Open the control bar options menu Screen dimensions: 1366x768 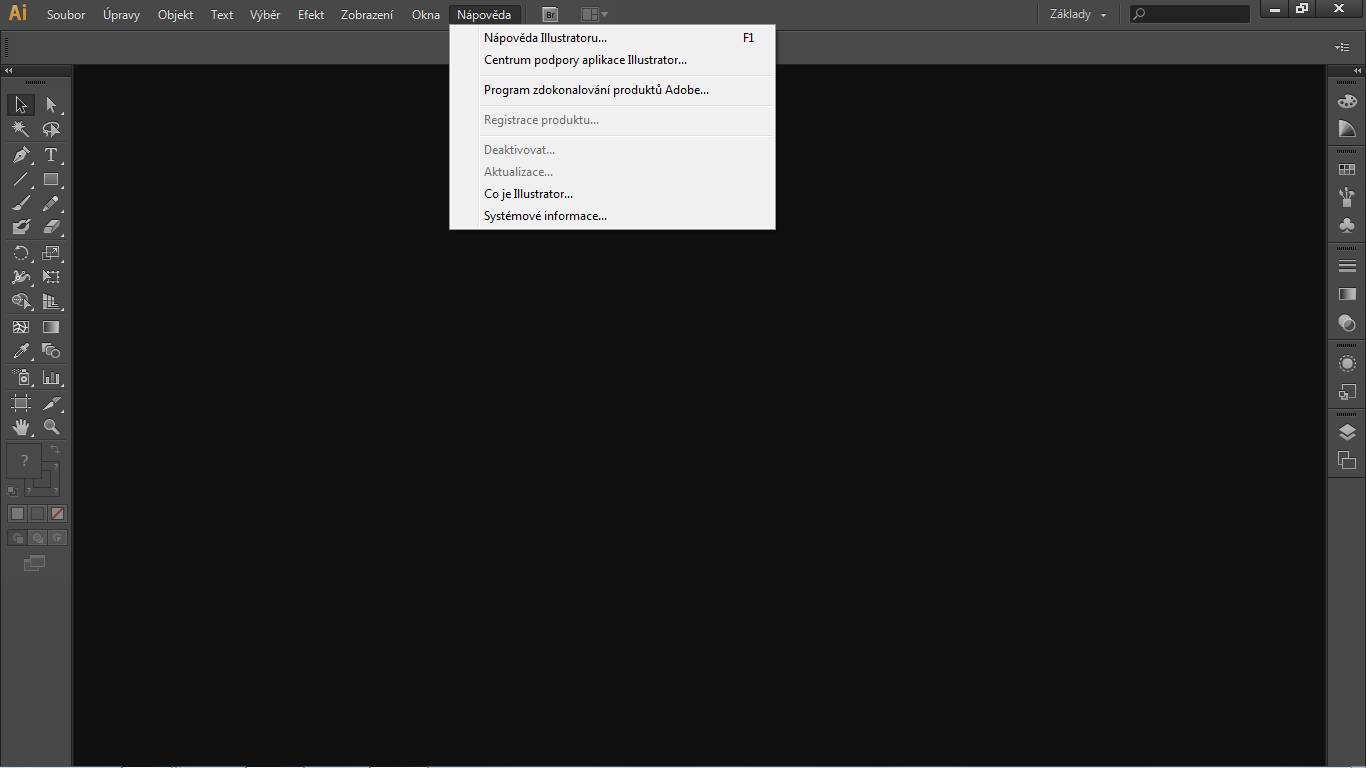[x=1342, y=47]
